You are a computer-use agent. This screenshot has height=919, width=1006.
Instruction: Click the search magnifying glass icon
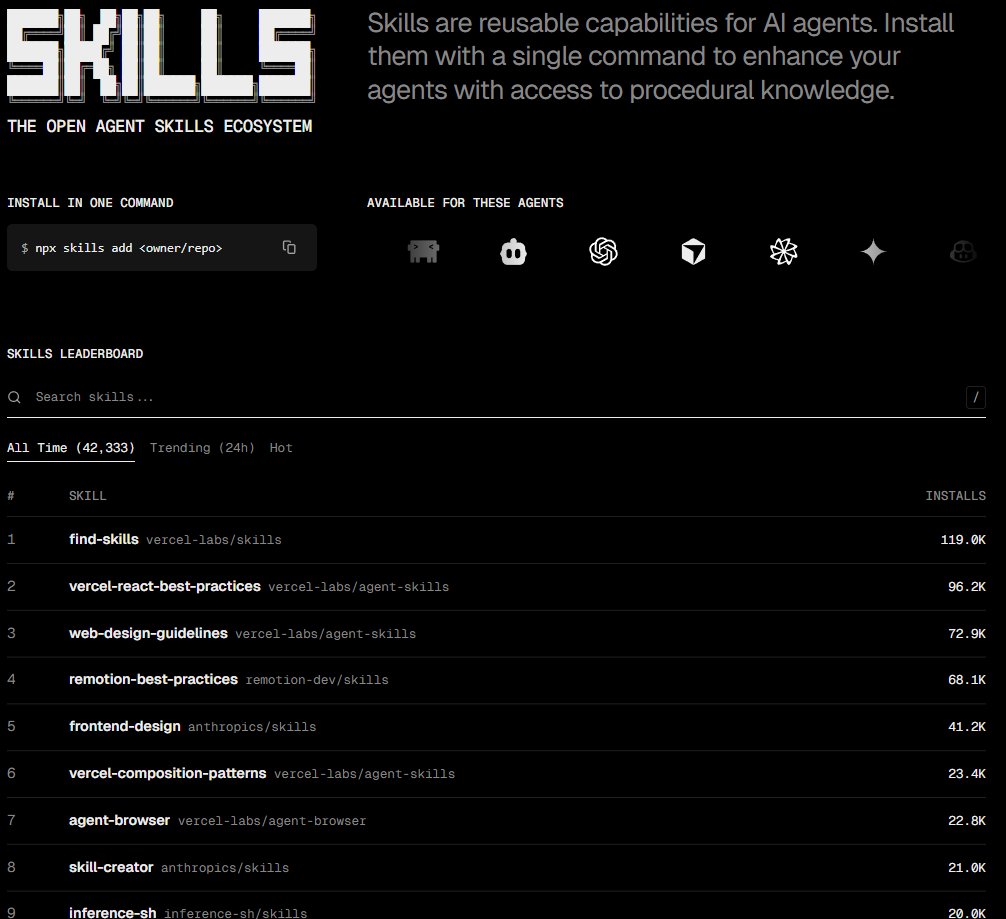click(14, 397)
